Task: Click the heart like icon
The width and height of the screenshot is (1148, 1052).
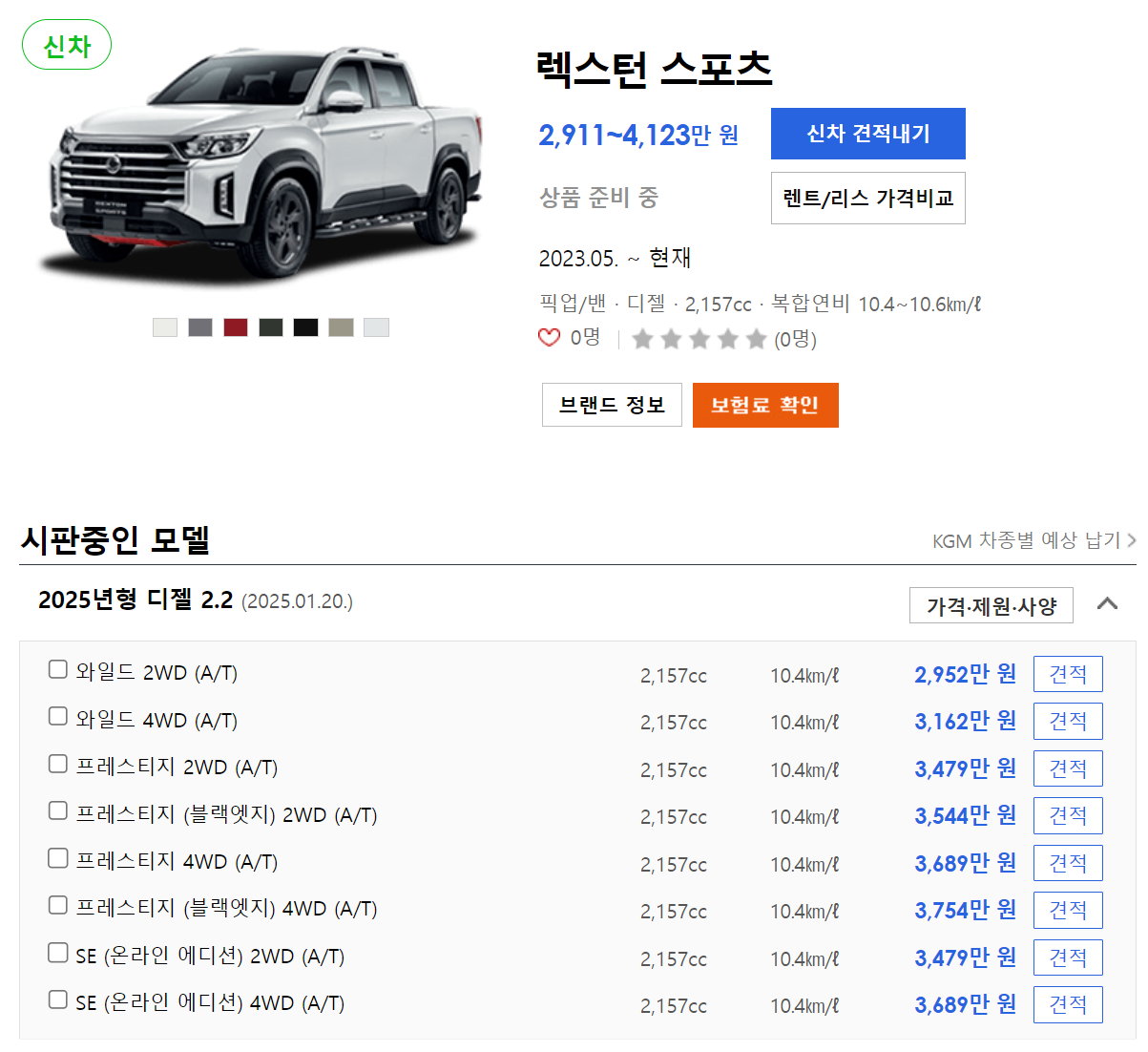Action: (549, 337)
